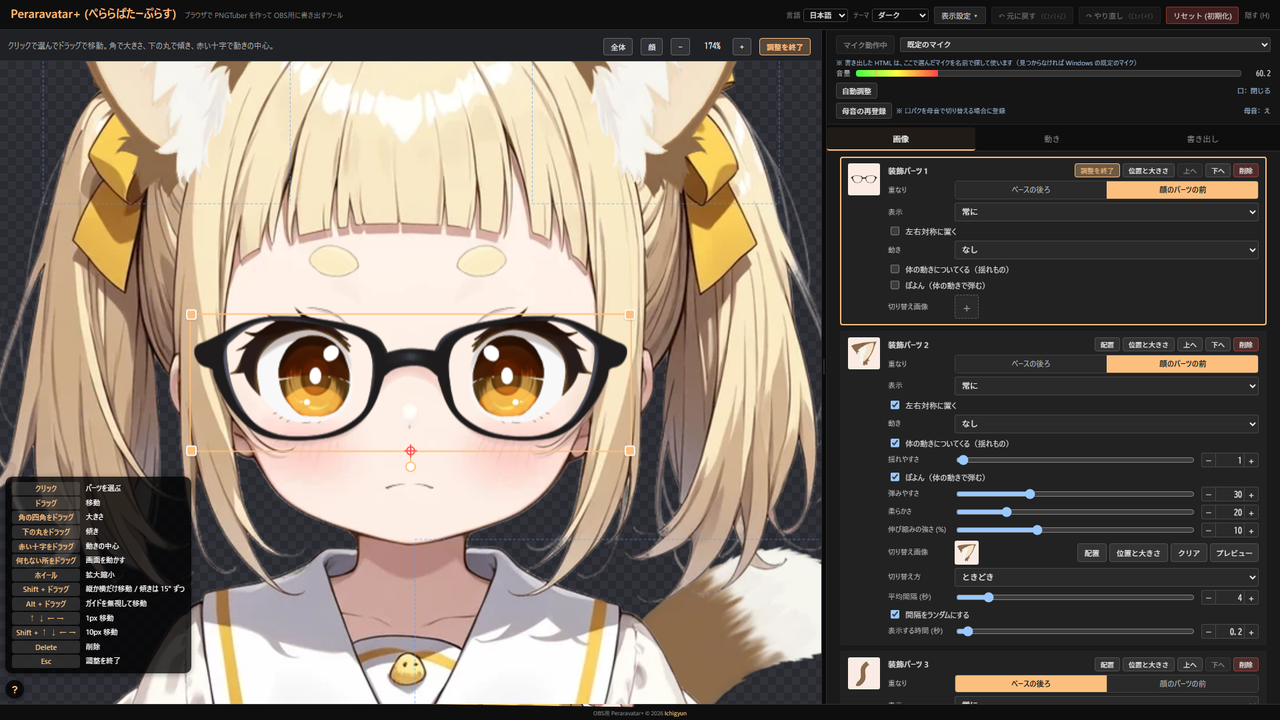Image resolution: width=1280 pixels, height=720 pixels.
Task: Click the rotation circle handle below glasses
Action: pos(410,467)
